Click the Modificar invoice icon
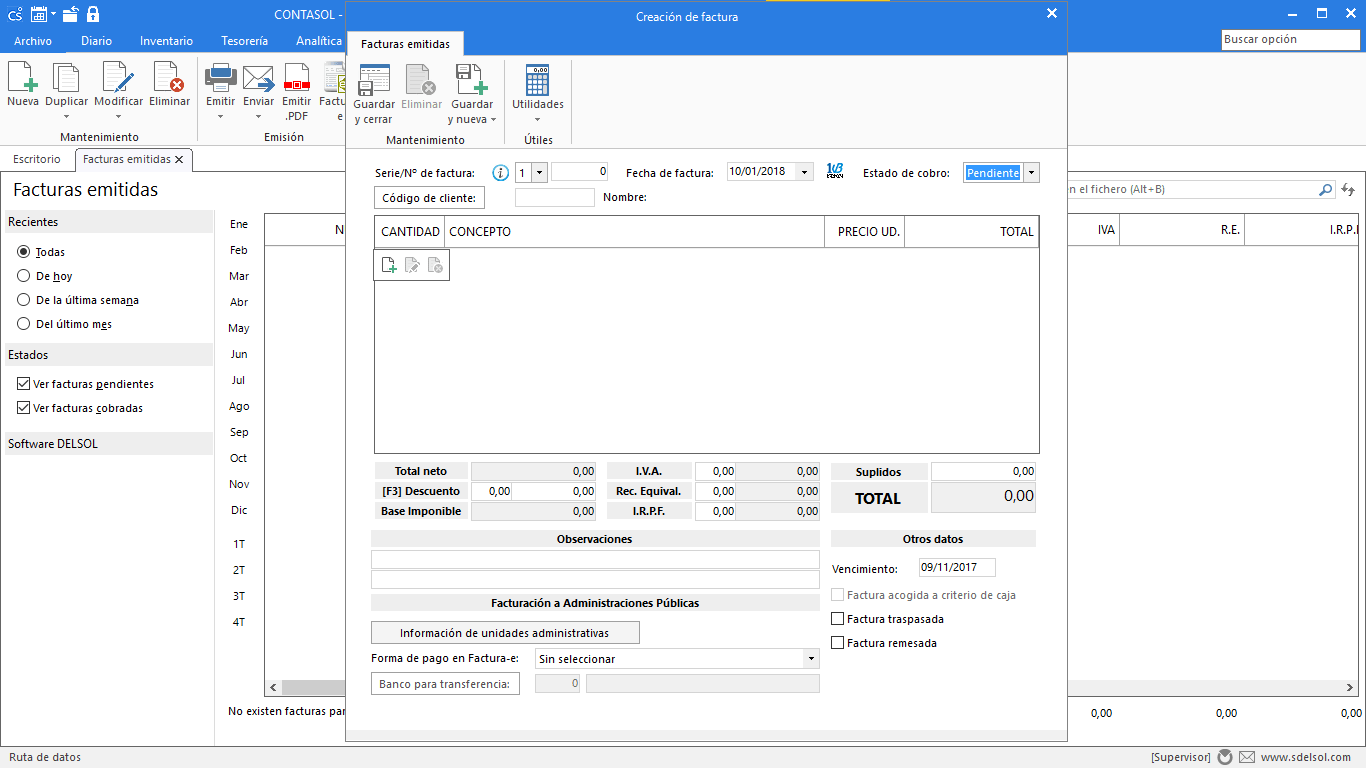The width and height of the screenshot is (1366, 768). click(118, 78)
